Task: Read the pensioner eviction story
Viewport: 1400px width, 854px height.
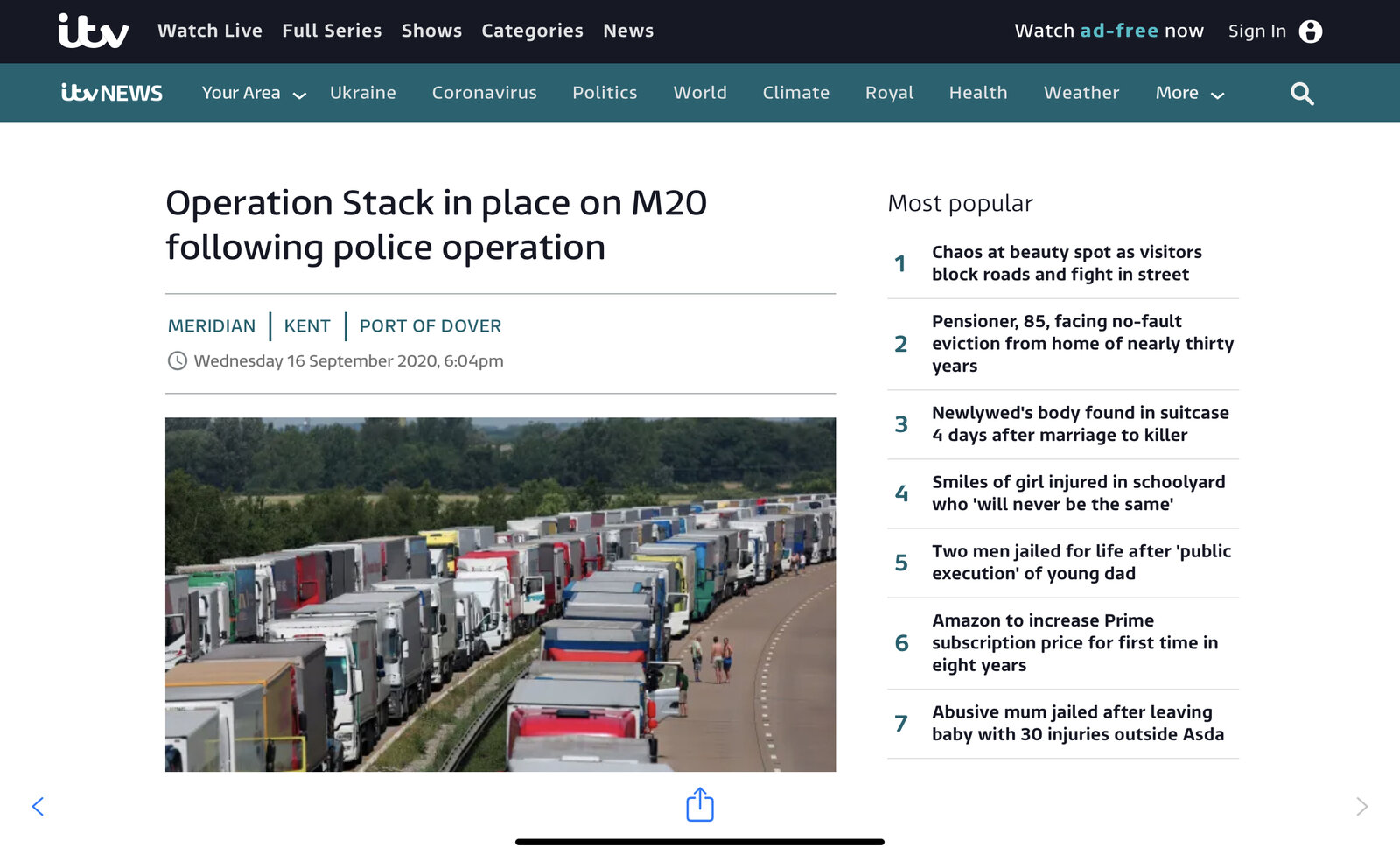Action: coord(1082,344)
